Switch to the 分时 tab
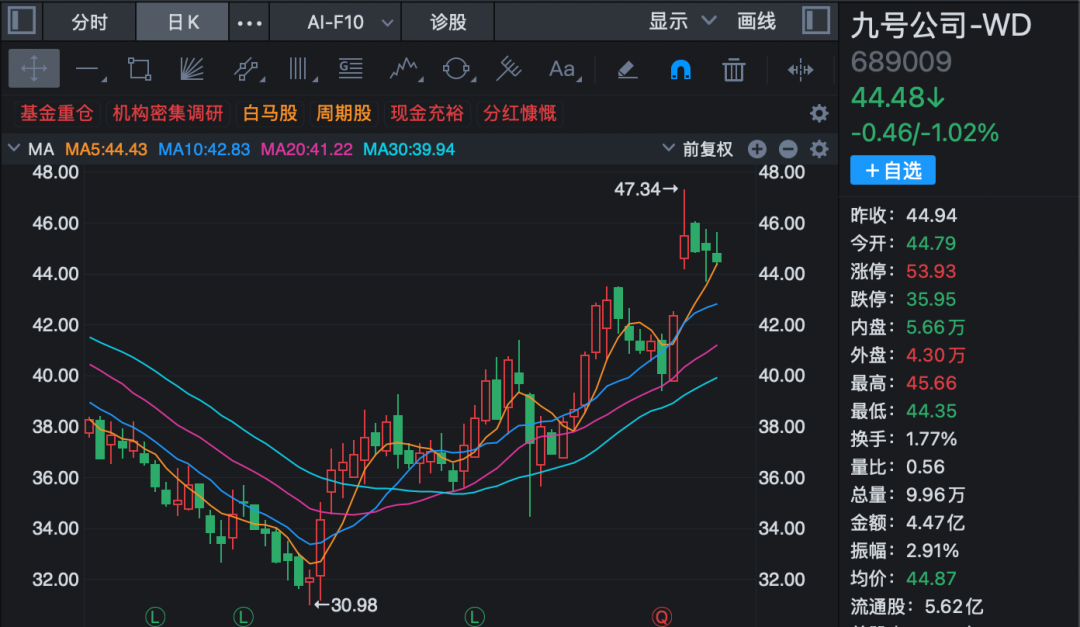 [90, 22]
